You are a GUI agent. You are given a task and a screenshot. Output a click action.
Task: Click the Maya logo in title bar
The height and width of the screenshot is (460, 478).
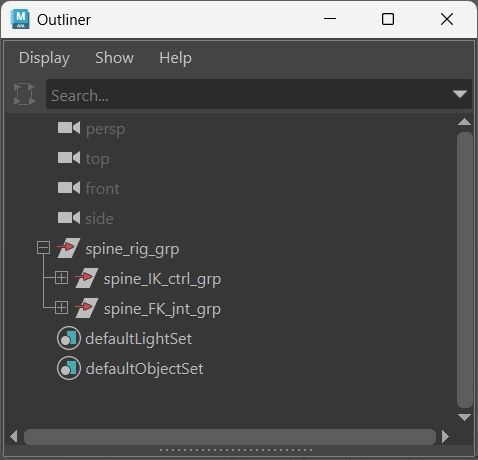click(x=20, y=19)
